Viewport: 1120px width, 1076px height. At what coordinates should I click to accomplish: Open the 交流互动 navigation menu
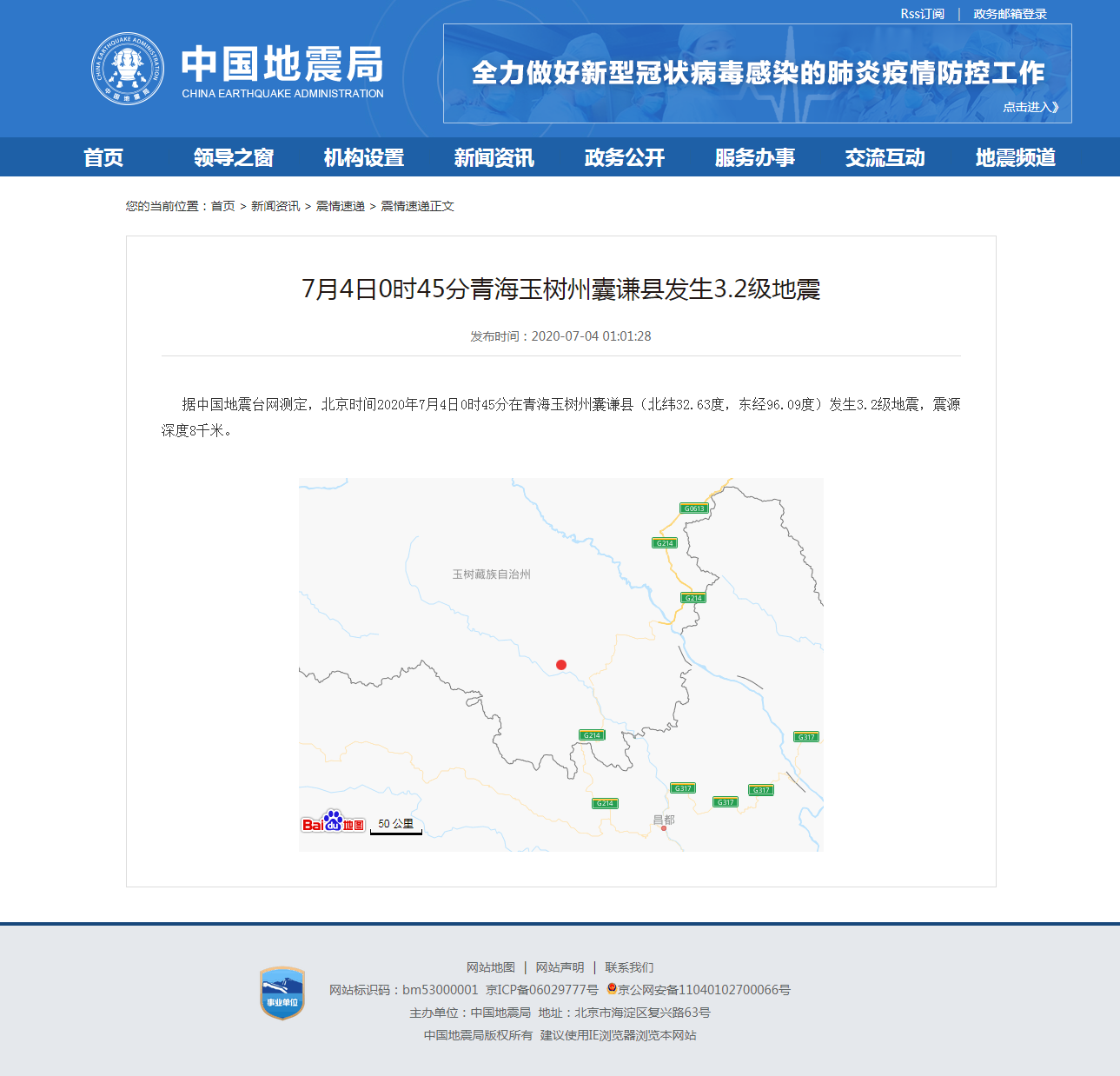pos(885,157)
